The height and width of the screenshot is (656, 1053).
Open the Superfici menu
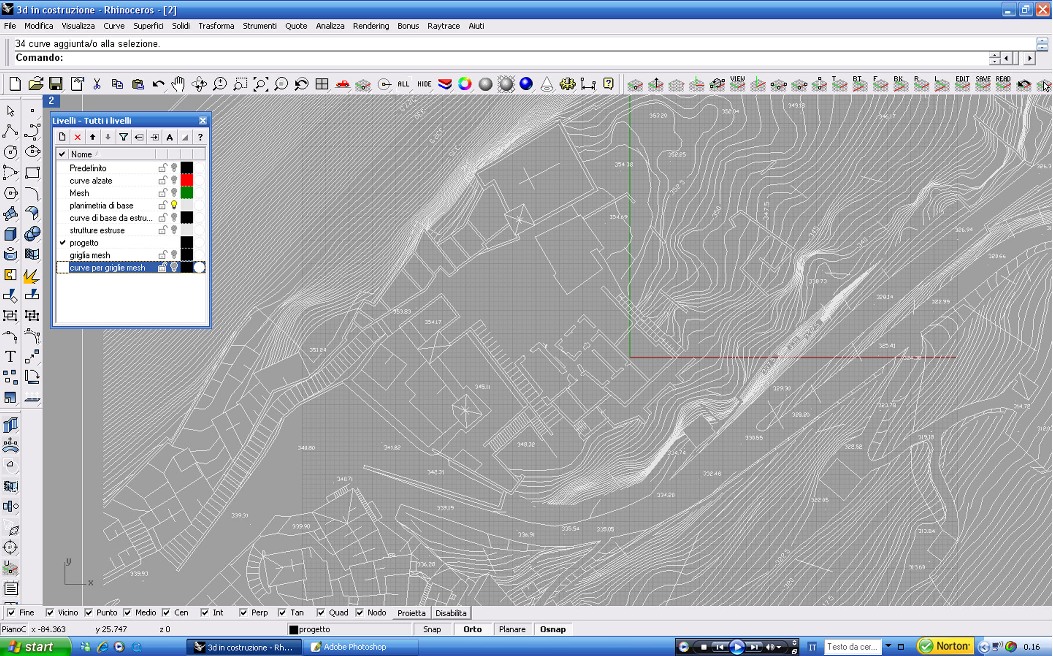148,26
